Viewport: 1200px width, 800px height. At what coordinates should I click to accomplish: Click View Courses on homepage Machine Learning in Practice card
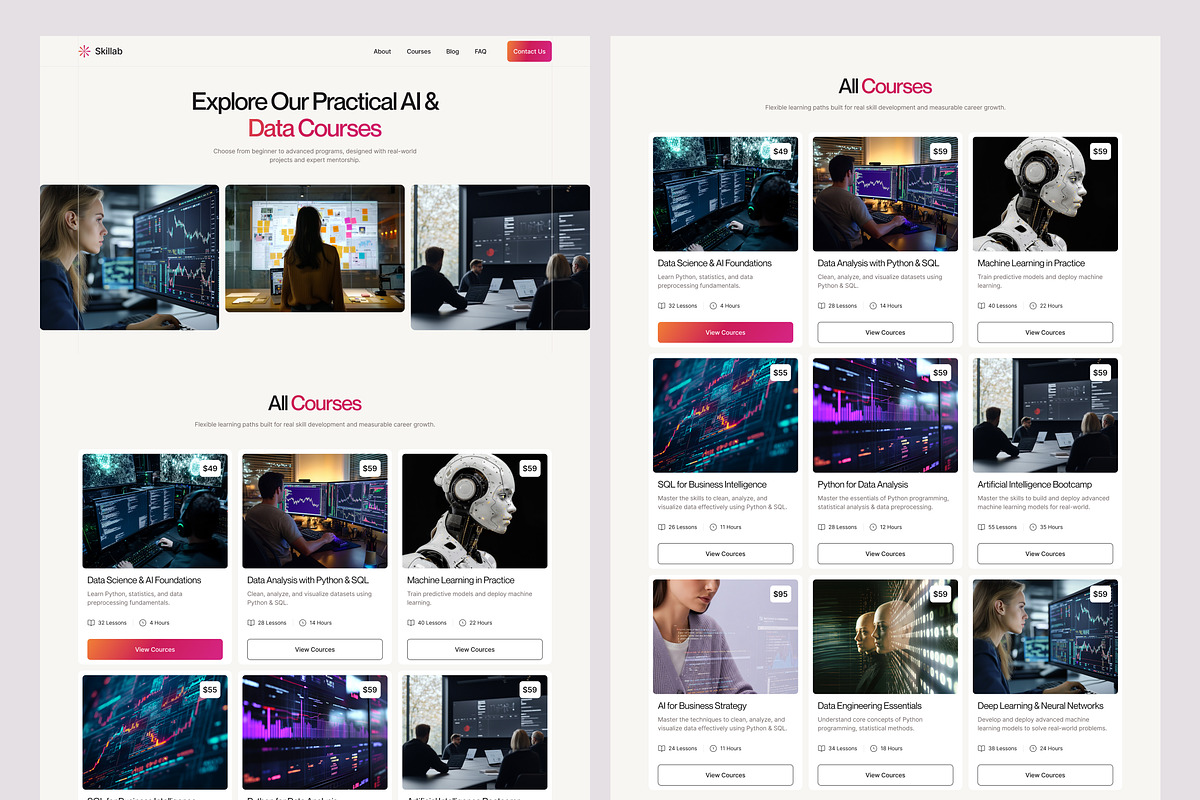475,649
